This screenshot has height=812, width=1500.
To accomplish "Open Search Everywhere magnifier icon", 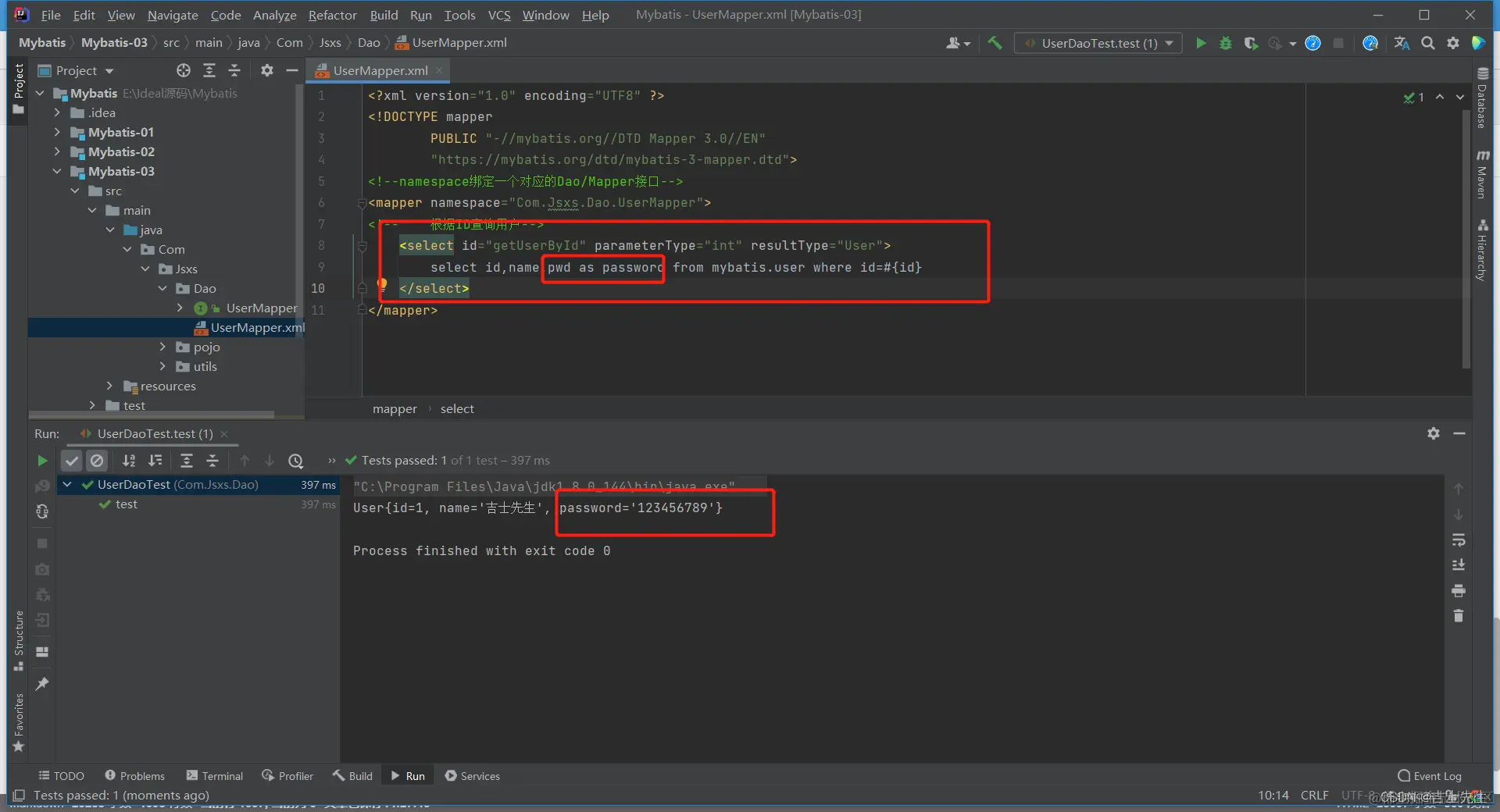I will 1428,43.
